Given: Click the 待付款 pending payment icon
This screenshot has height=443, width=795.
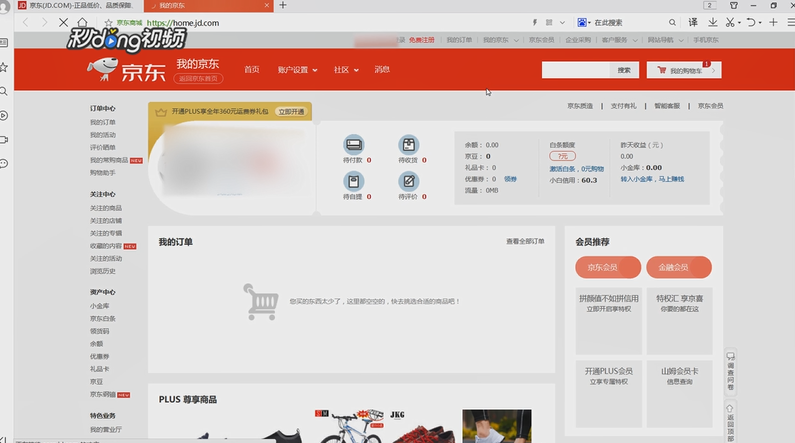Looking at the screenshot, I should (354, 145).
